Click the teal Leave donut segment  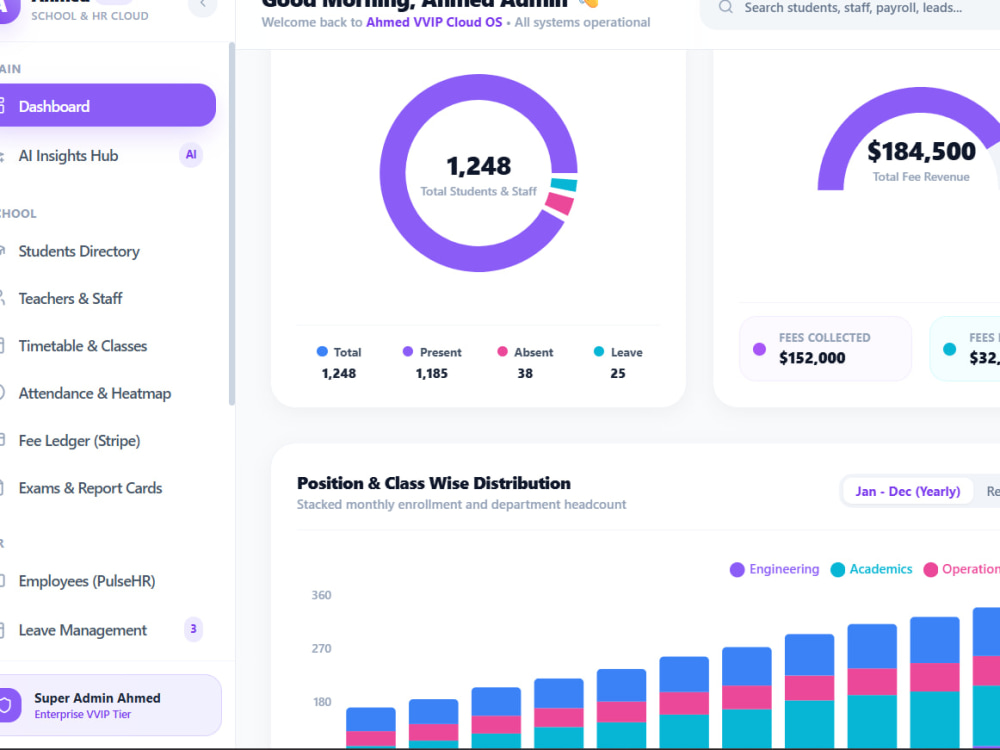[x=564, y=185]
